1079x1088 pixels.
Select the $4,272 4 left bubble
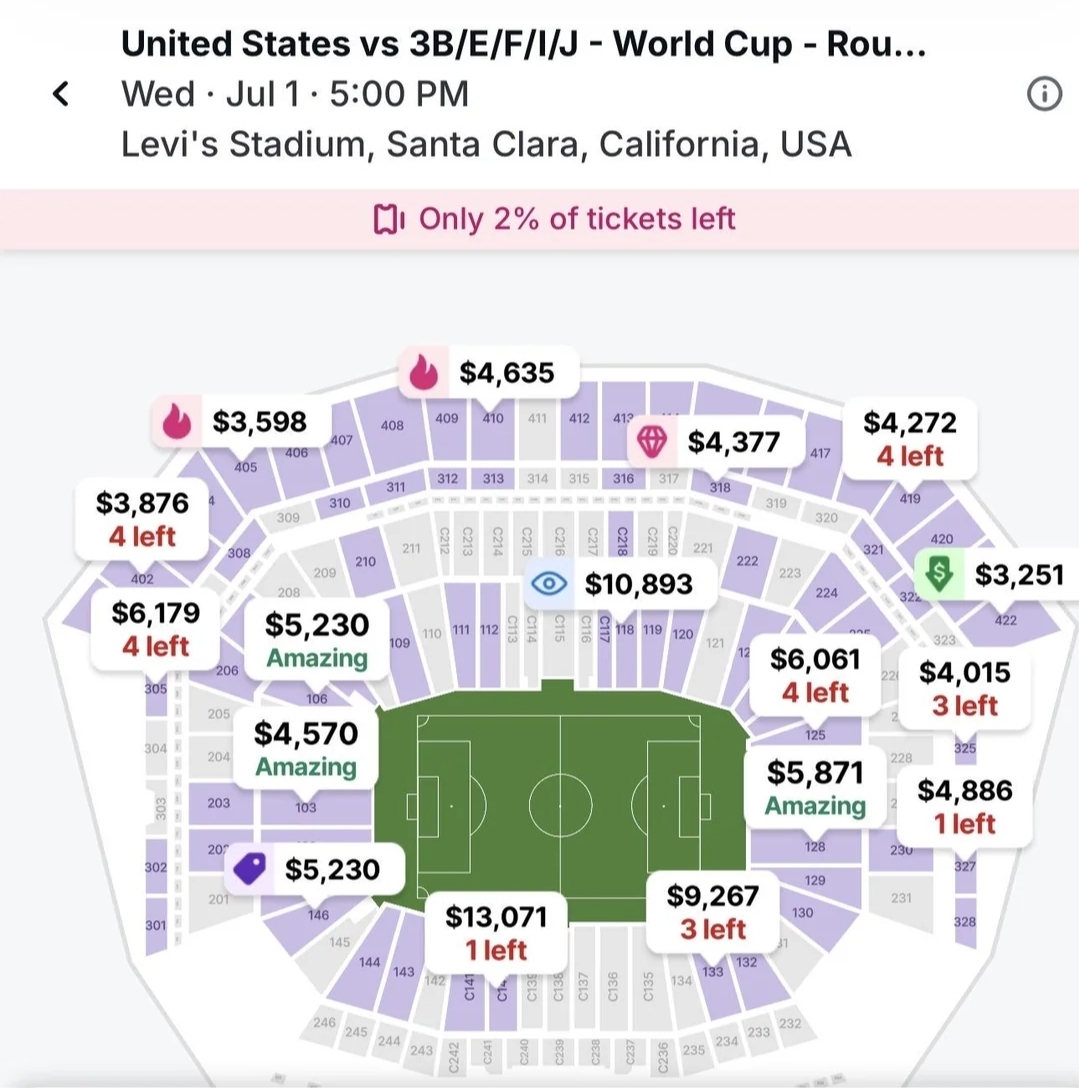pyautogui.click(x=910, y=439)
